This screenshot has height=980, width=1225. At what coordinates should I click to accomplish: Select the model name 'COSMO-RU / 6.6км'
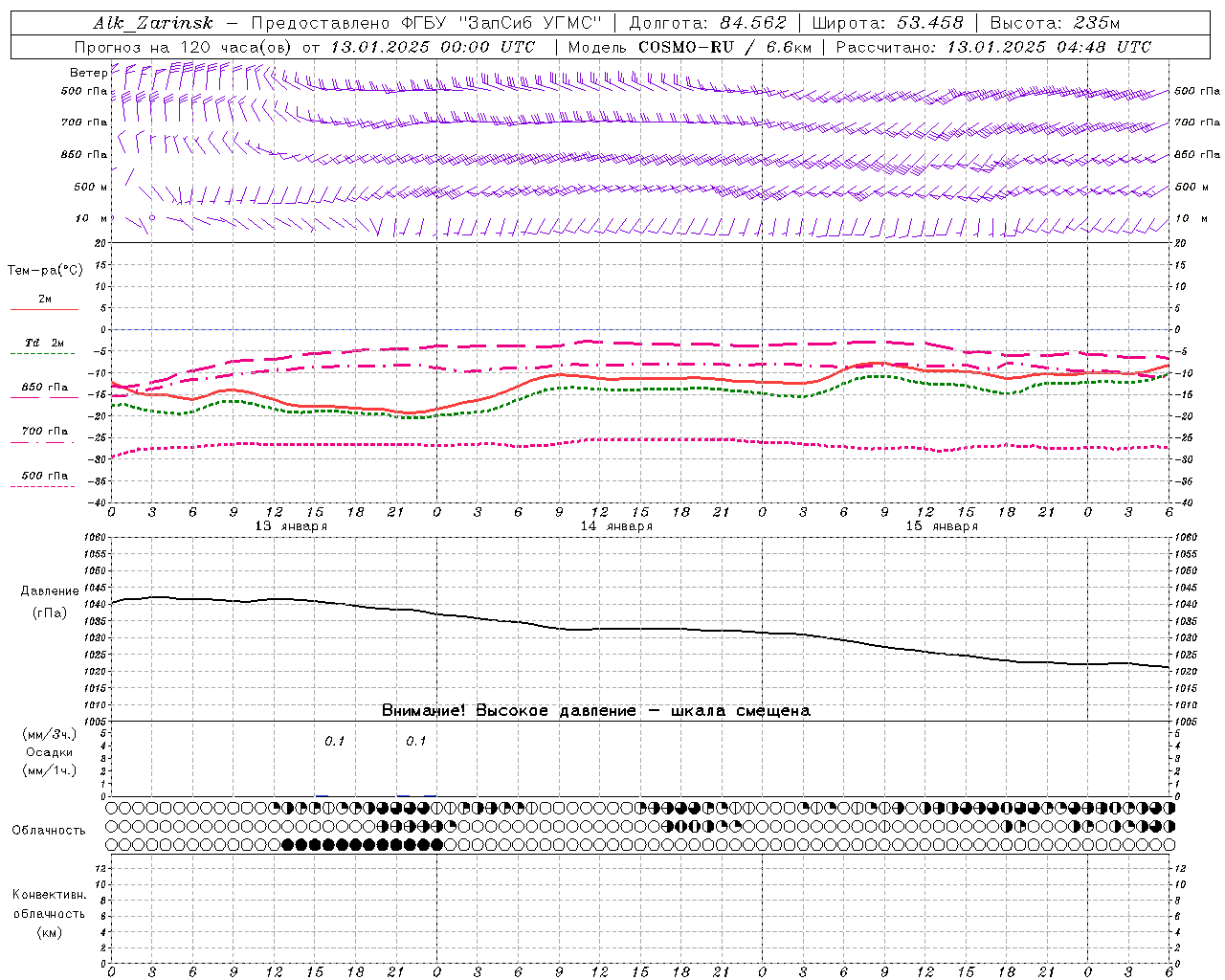(724, 47)
